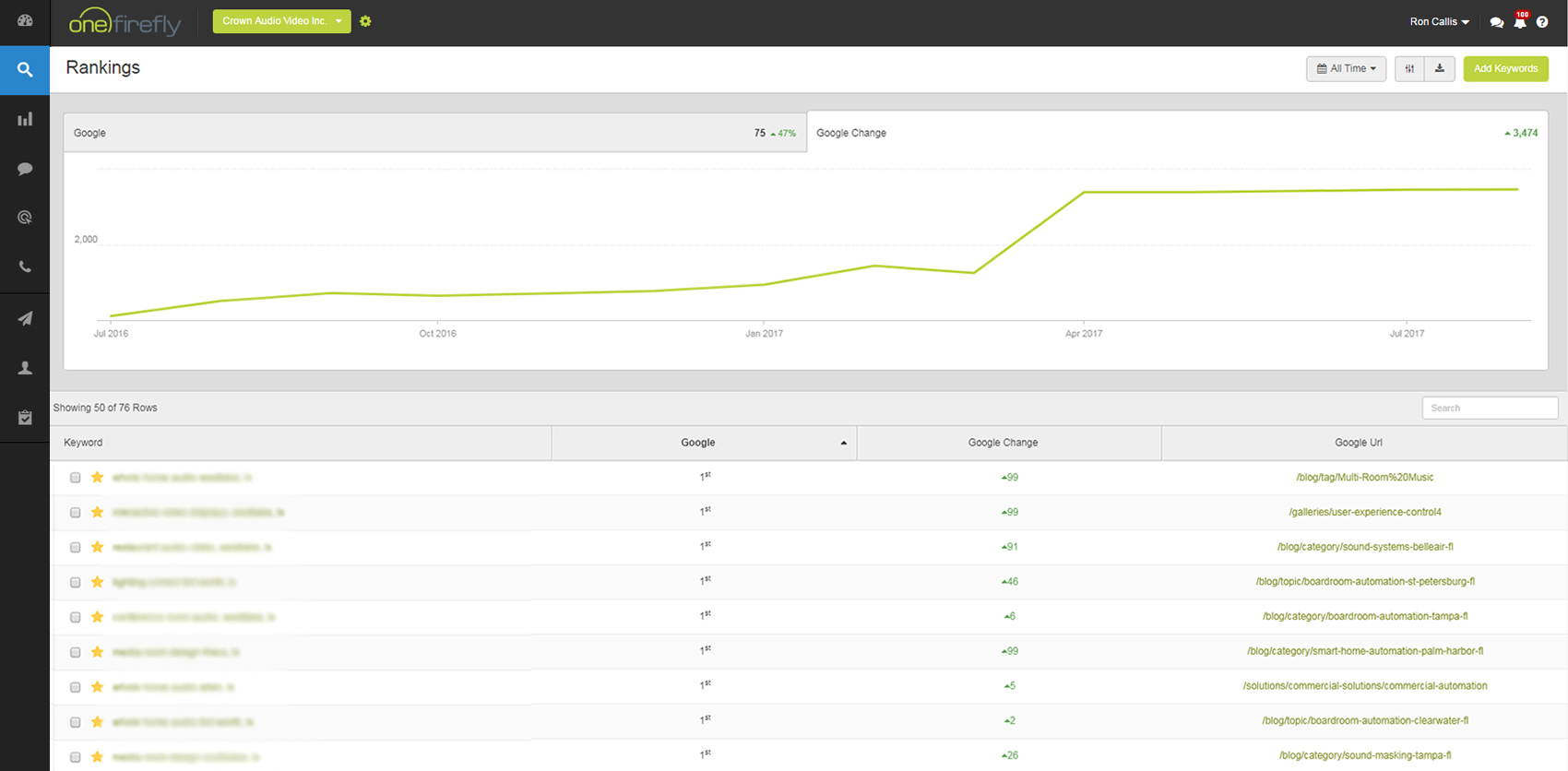
Task: Click the keyword Search input field
Action: click(x=1490, y=408)
